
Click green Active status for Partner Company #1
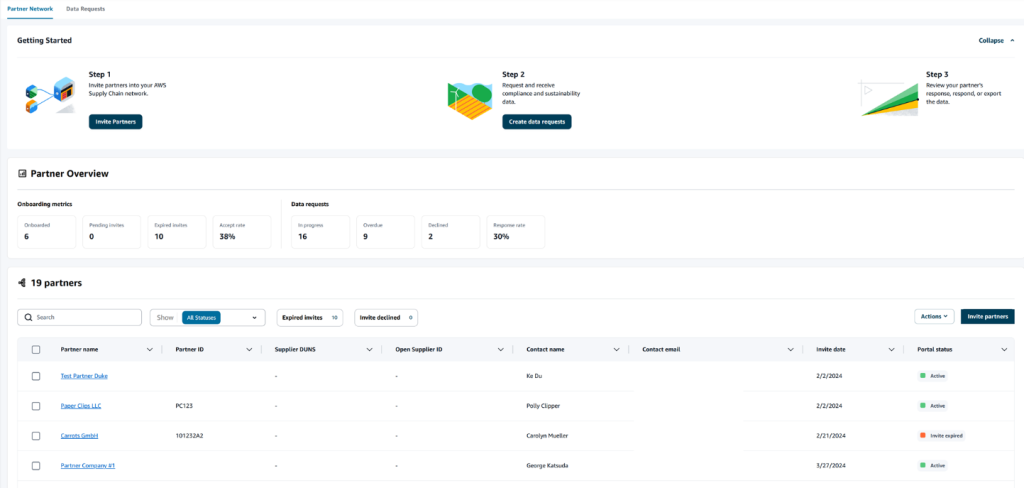(x=933, y=466)
